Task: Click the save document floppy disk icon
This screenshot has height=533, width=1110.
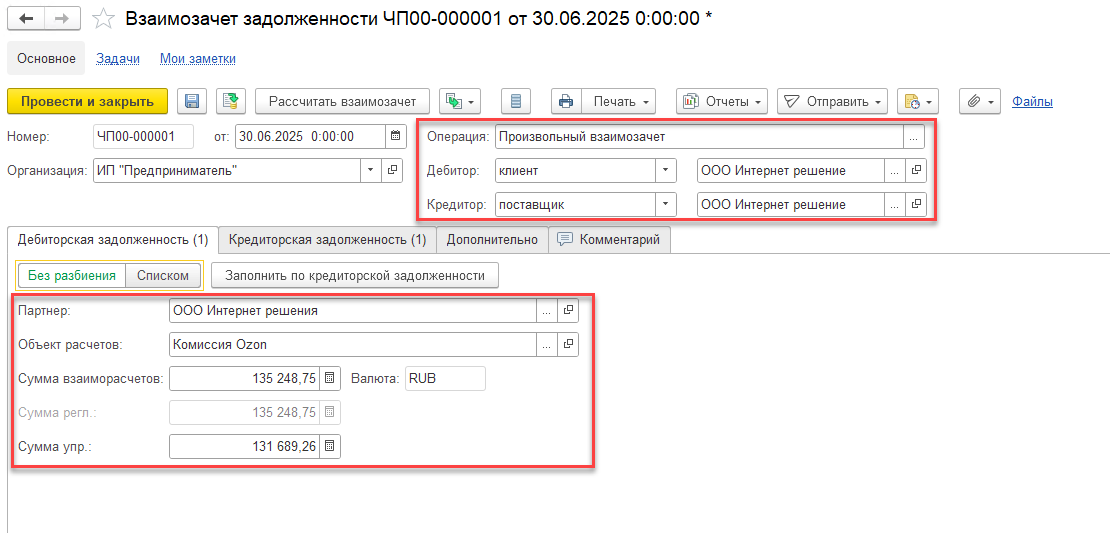Action: (193, 101)
